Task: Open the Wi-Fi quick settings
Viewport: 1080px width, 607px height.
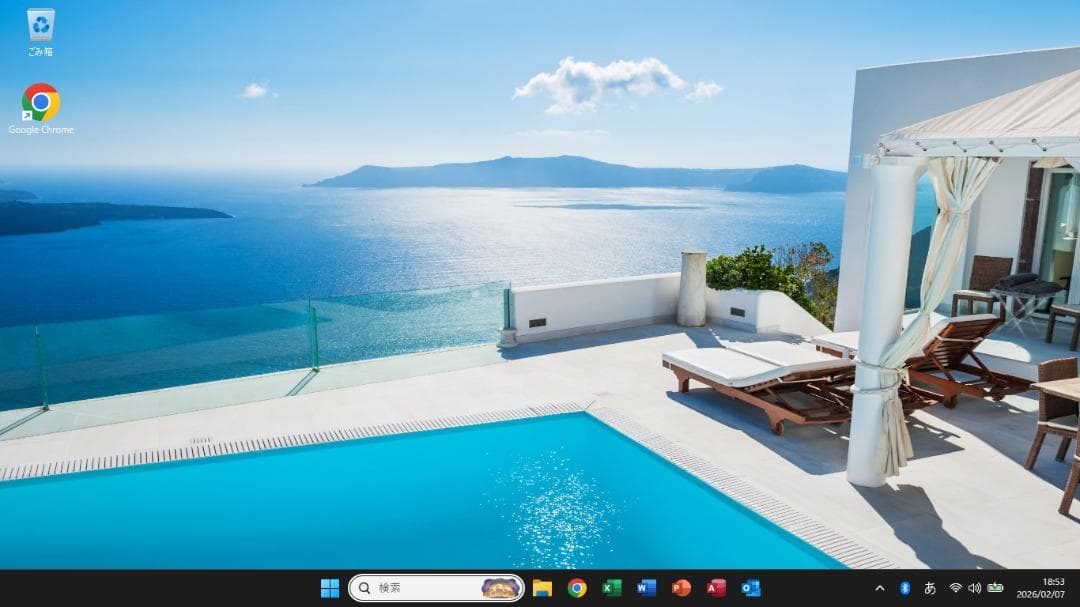Action: pos(956,589)
